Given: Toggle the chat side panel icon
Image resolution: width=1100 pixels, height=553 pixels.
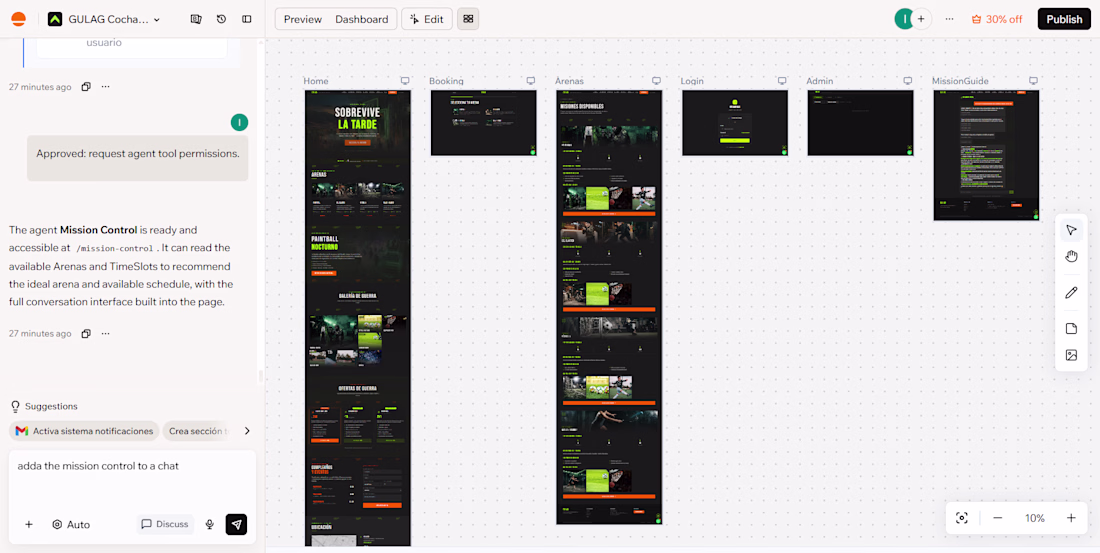Looking at the screenshot, I should click(x=246, y=20).
